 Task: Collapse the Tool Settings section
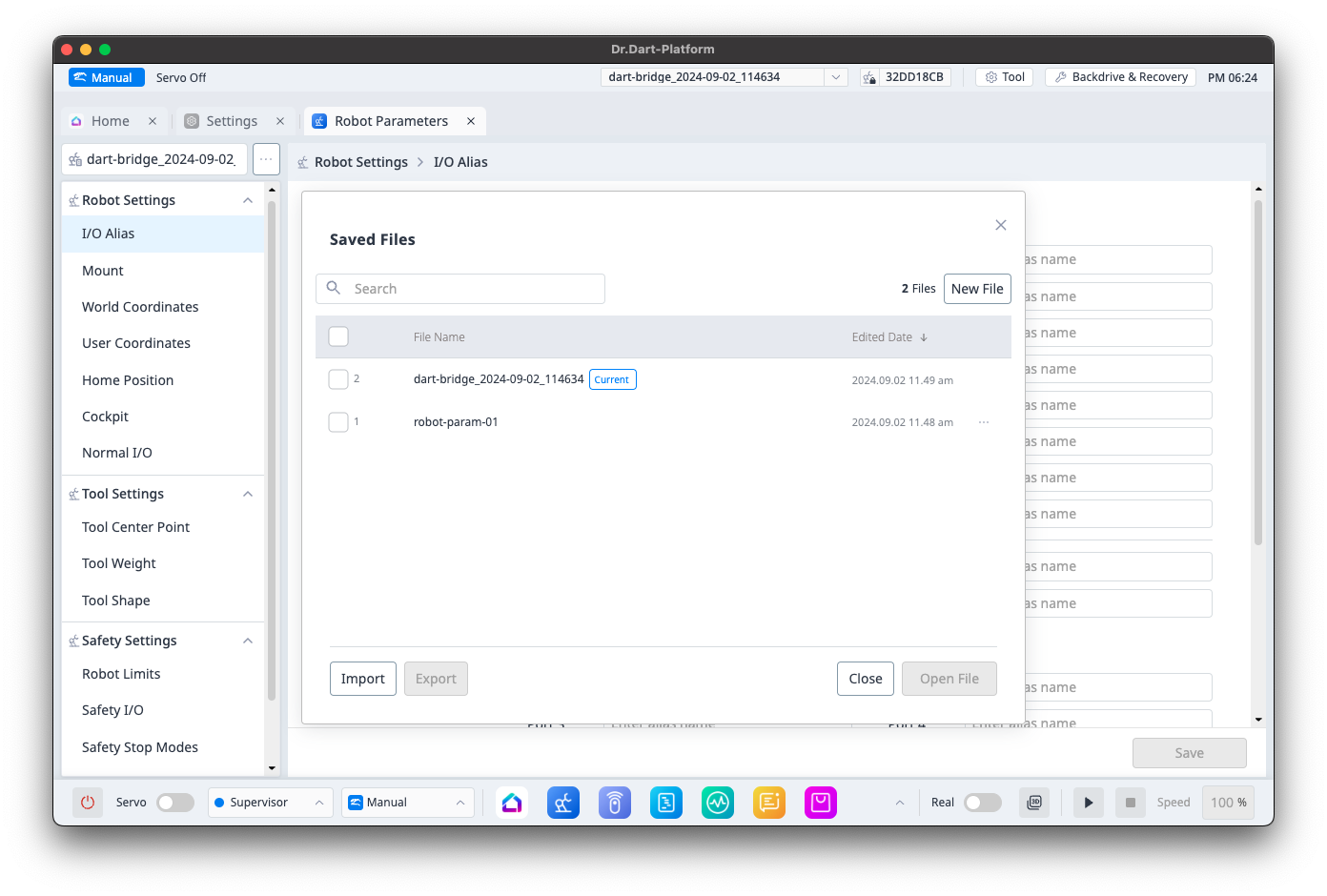click(248, 494)
